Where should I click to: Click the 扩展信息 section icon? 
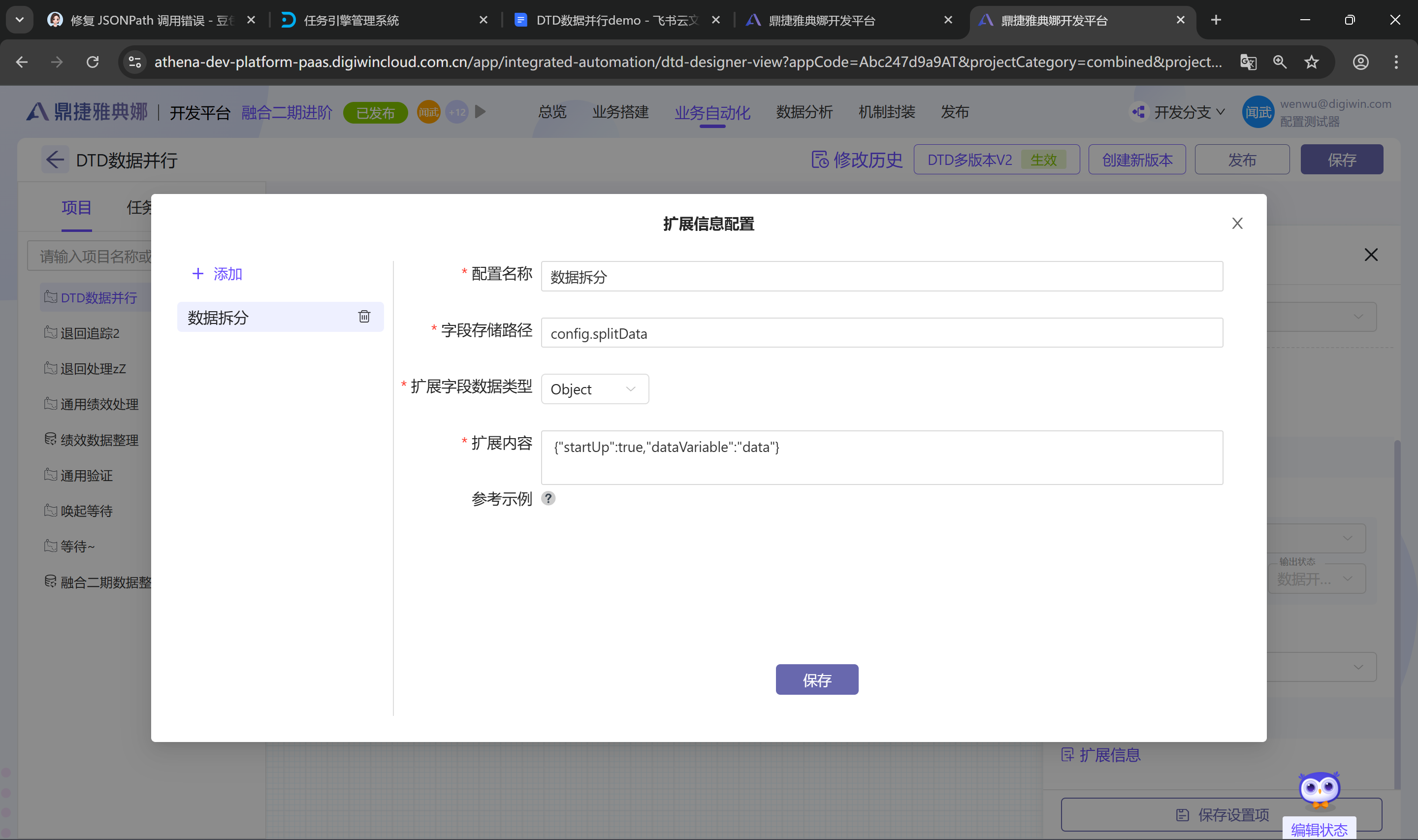click(x=1067, y=754)
